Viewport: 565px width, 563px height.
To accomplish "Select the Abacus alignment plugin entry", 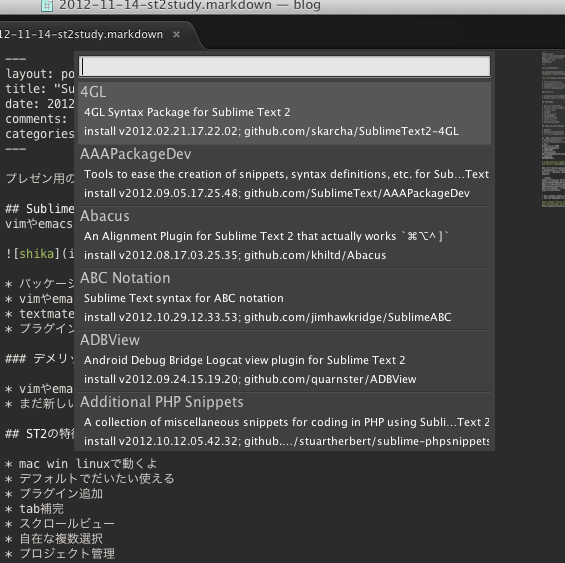I will point(284,237).
